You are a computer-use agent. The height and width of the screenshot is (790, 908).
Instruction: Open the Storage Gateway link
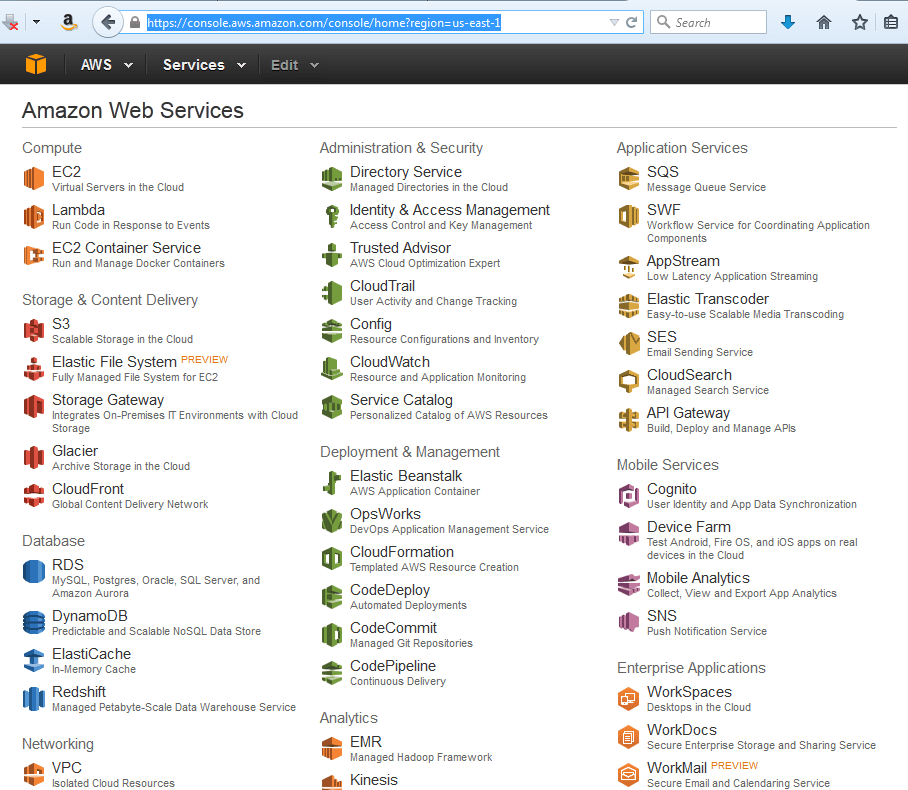pos(108,400)
